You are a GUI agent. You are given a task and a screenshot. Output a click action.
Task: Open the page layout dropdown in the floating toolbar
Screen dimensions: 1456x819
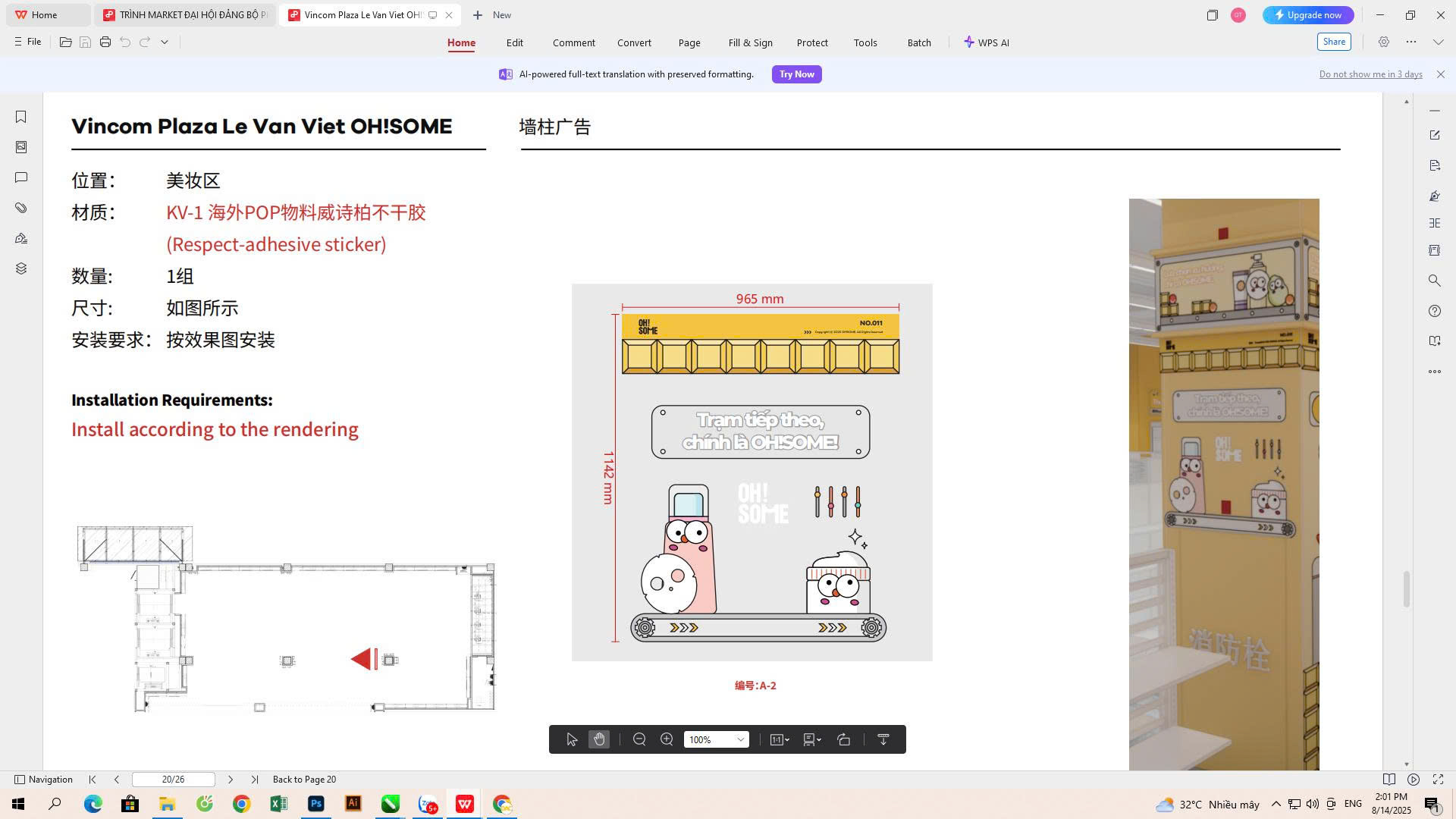(812, 739)
